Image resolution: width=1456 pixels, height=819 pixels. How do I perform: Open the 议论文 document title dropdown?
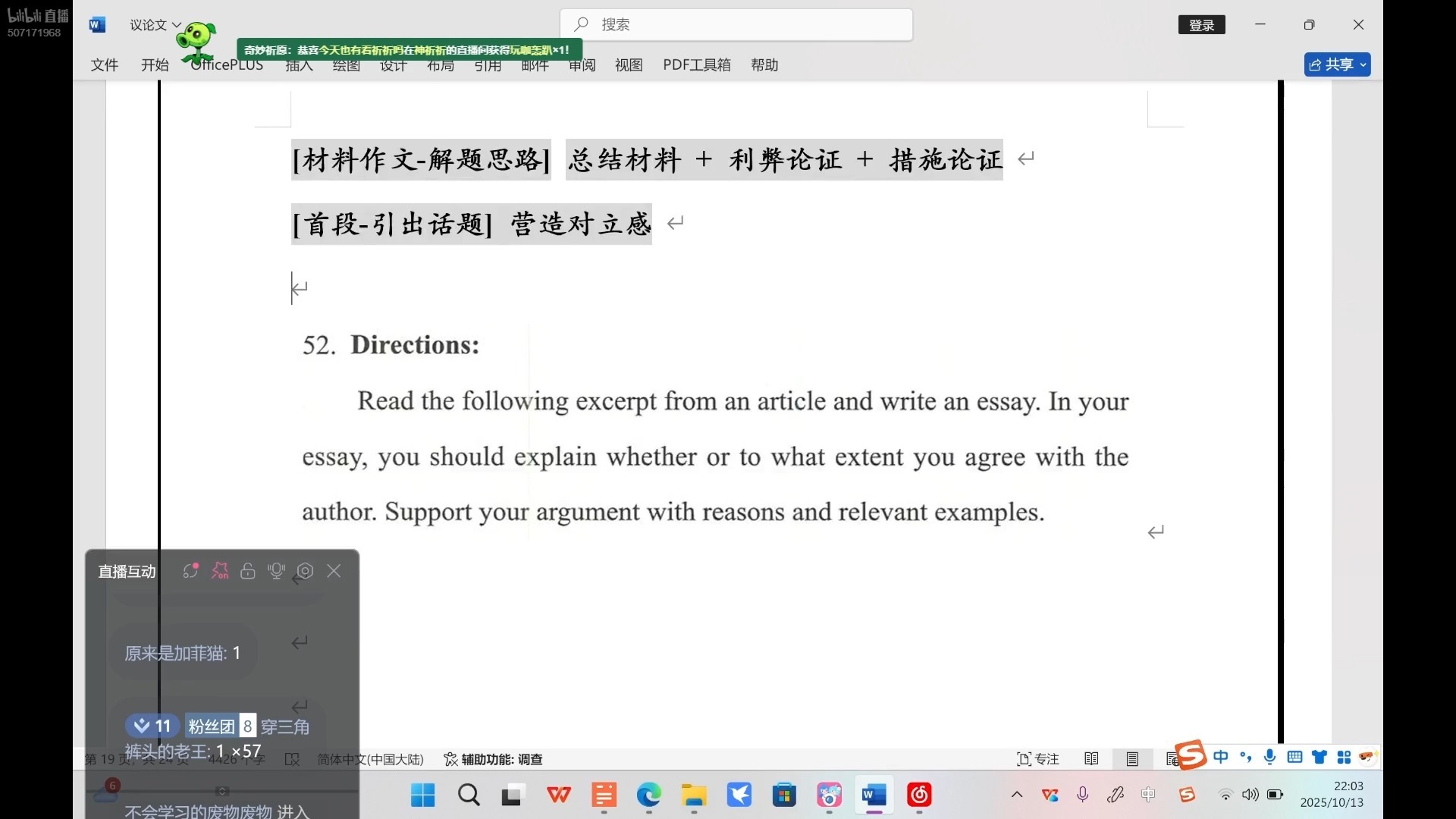point(152,24)
